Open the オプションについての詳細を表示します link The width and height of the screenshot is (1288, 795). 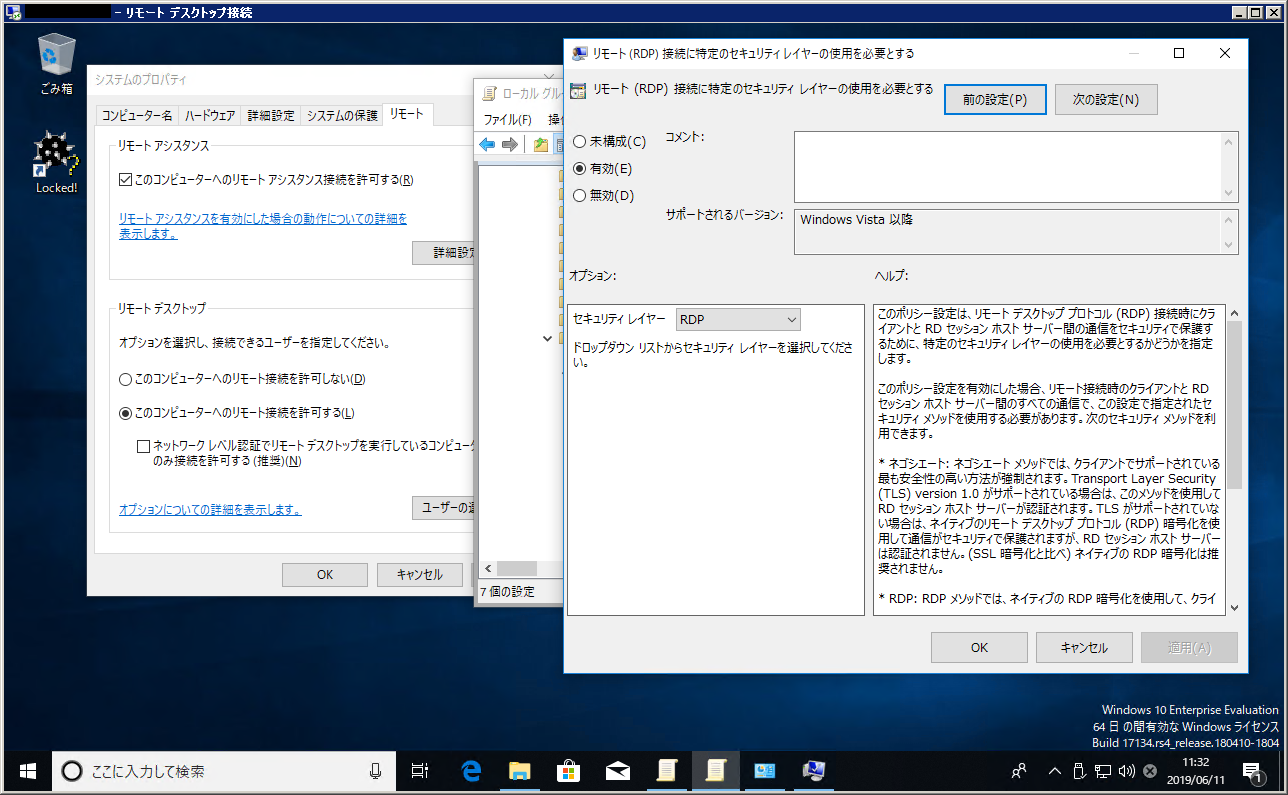pos(210,509)
